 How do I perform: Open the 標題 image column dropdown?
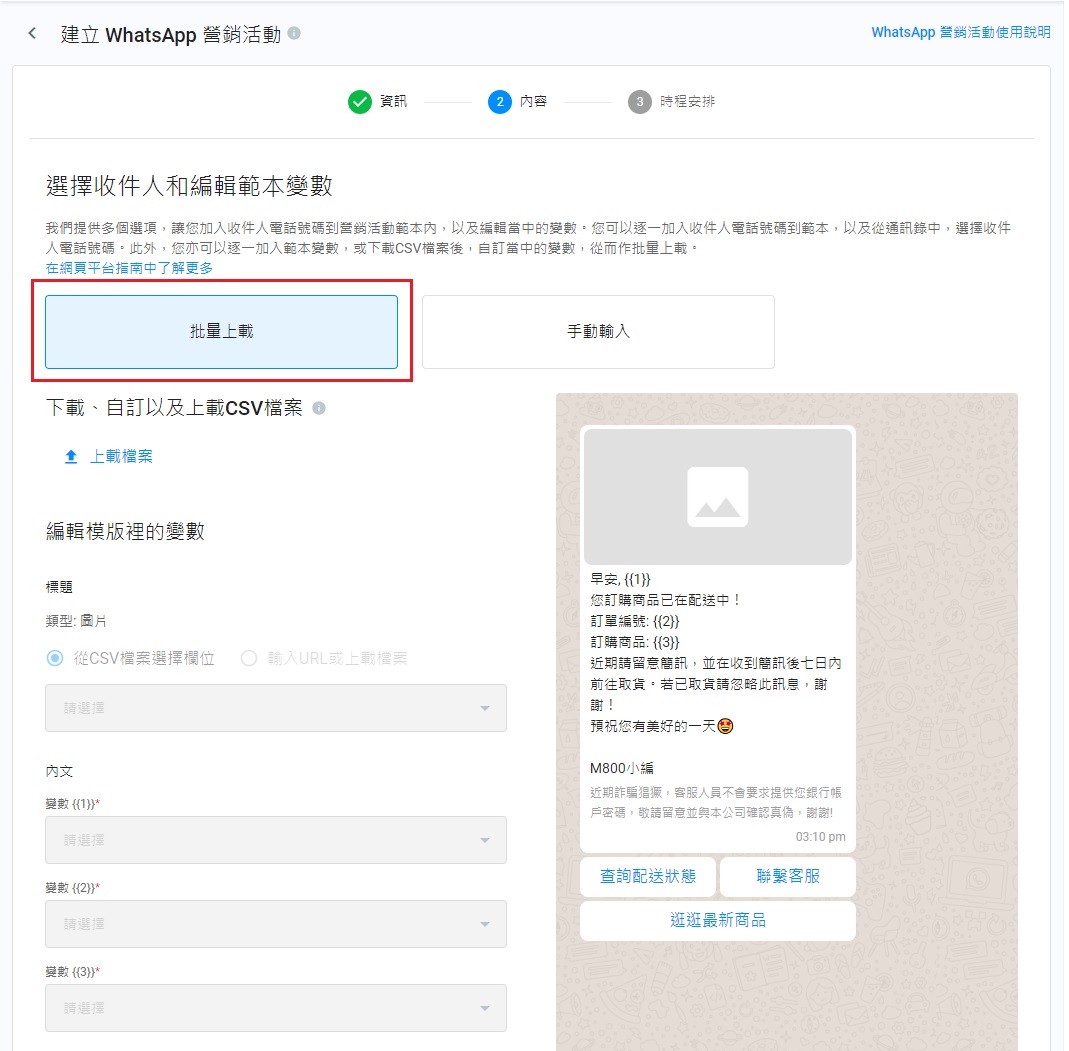point(275,708)
